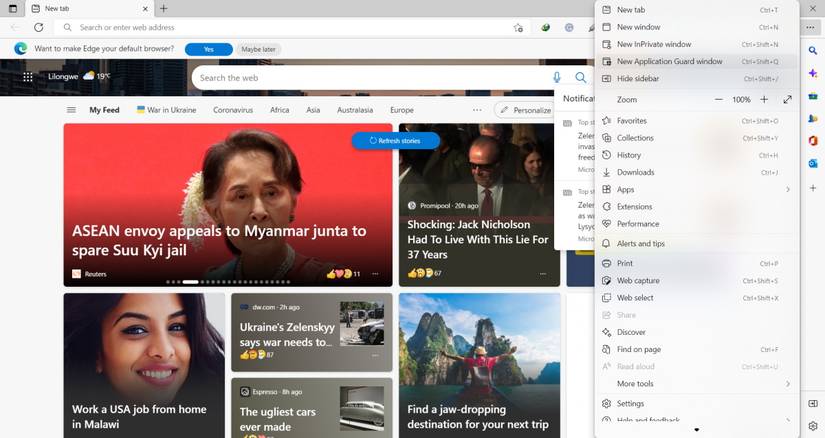
Task: Click the sidebar settings gear icon
Action: point(813,425)
